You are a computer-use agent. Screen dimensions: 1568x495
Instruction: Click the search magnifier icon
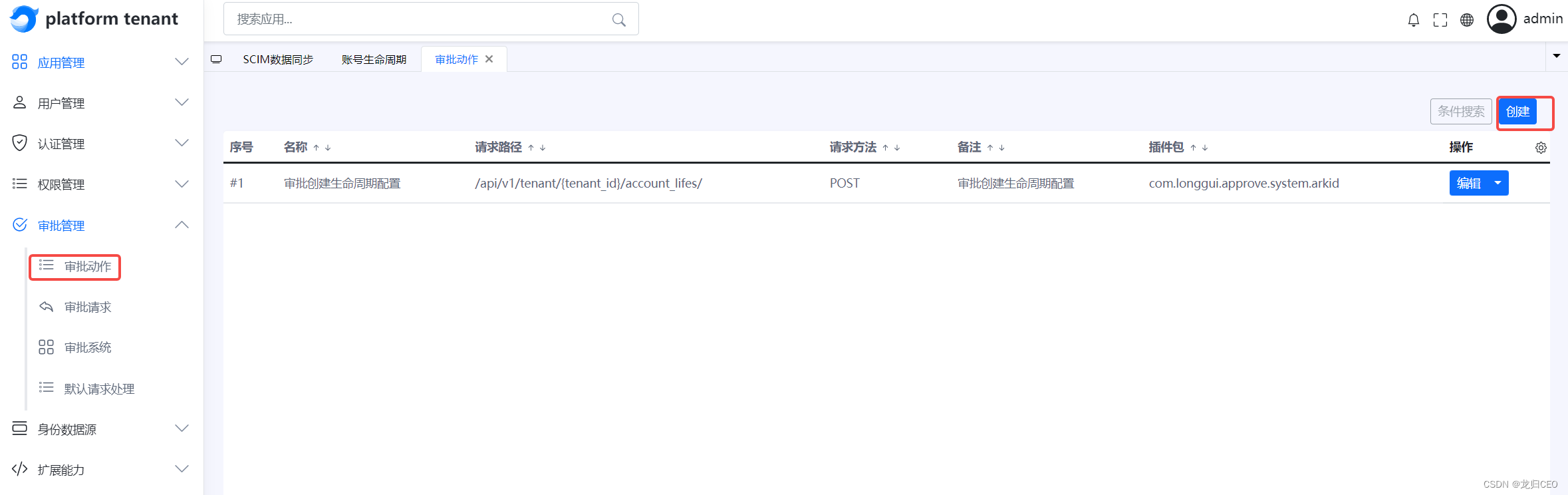[618, 20]
